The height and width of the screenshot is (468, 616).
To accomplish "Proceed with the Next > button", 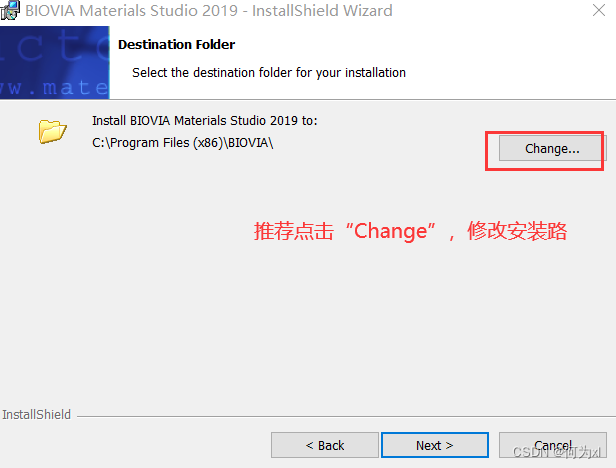I will 434,445.
